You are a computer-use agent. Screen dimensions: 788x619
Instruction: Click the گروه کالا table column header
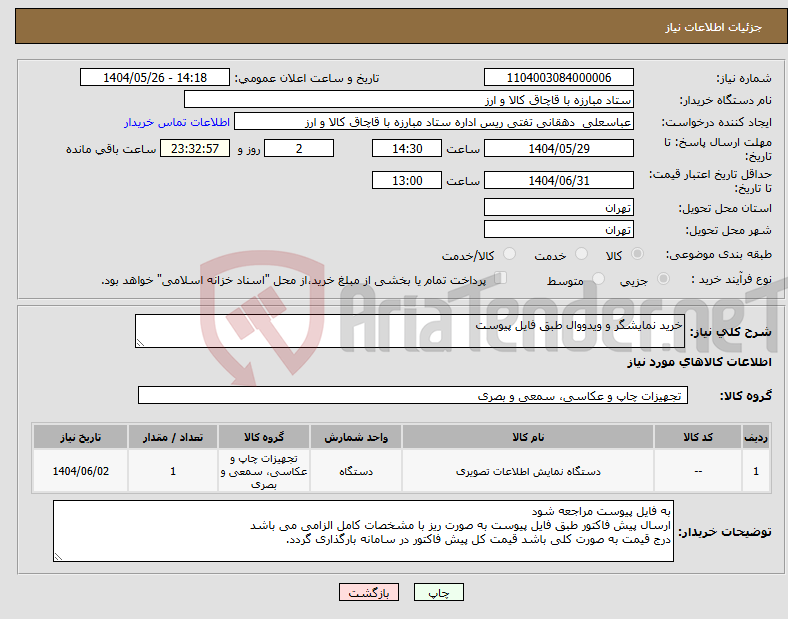[264, 437]
